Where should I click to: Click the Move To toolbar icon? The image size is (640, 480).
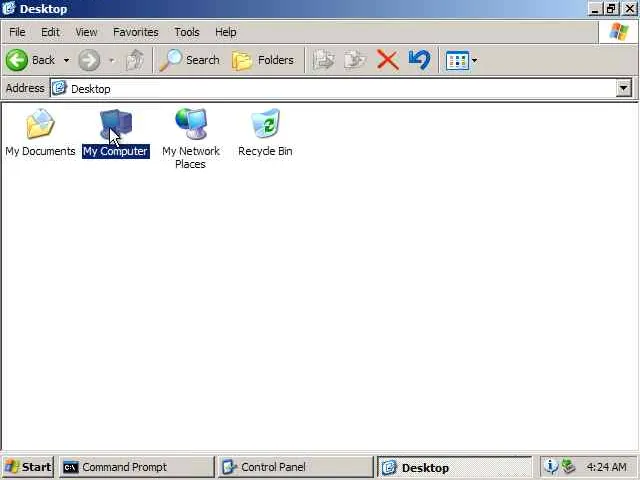(x=324, y=60)
